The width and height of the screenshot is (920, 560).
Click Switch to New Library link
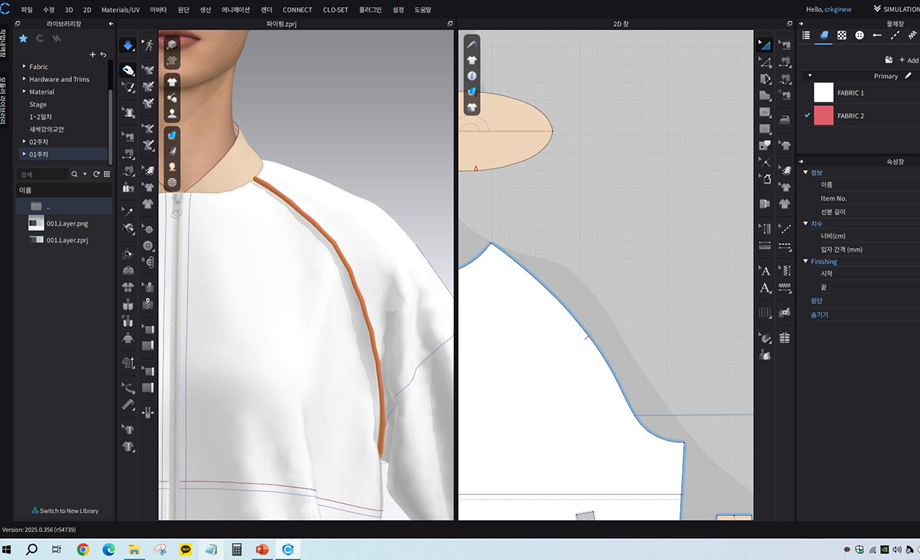coord(65,510)
